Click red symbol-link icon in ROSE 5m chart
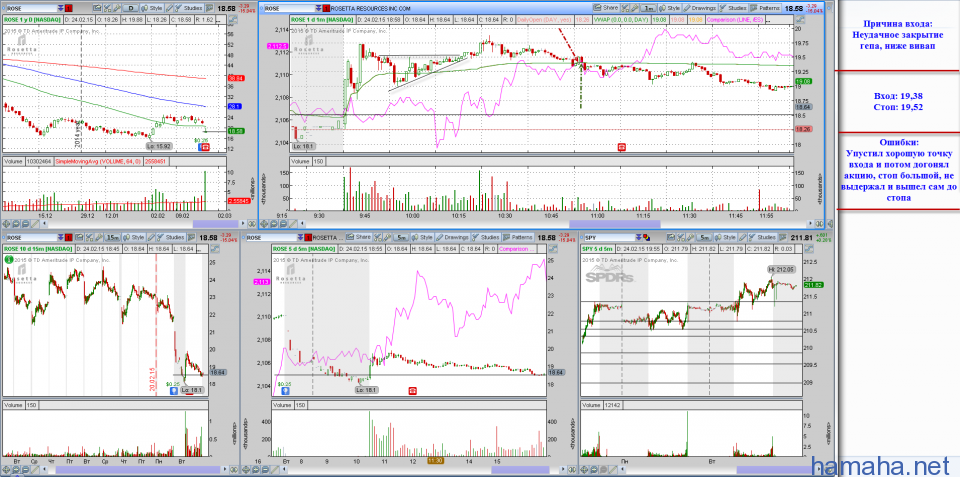Screen dimensions: 960x477 pos(308,238)
